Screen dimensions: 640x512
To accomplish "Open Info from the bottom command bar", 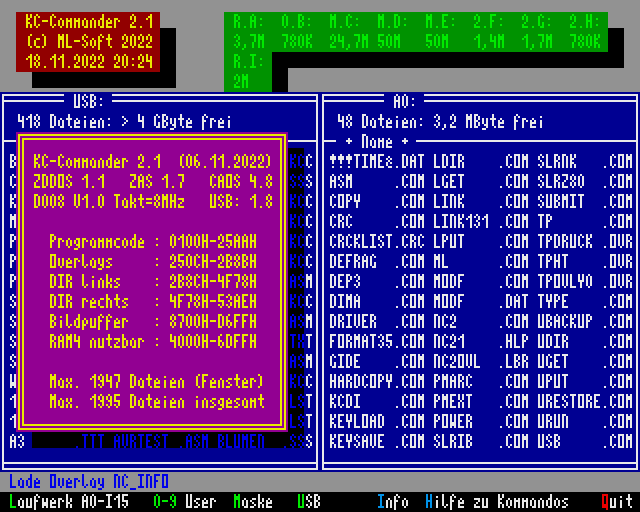I will 393,502.
